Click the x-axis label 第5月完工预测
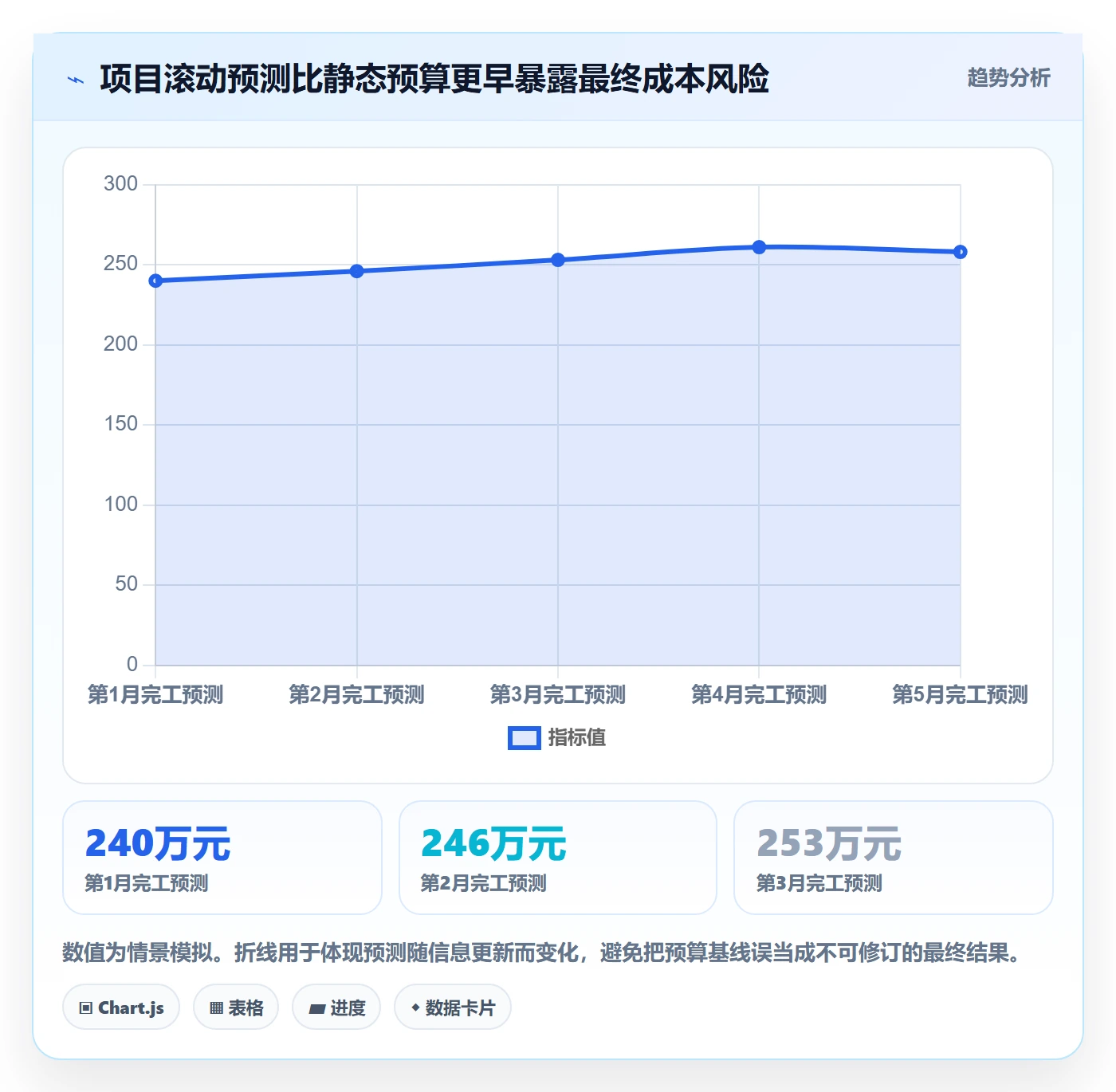 click(x=960, y=694)
